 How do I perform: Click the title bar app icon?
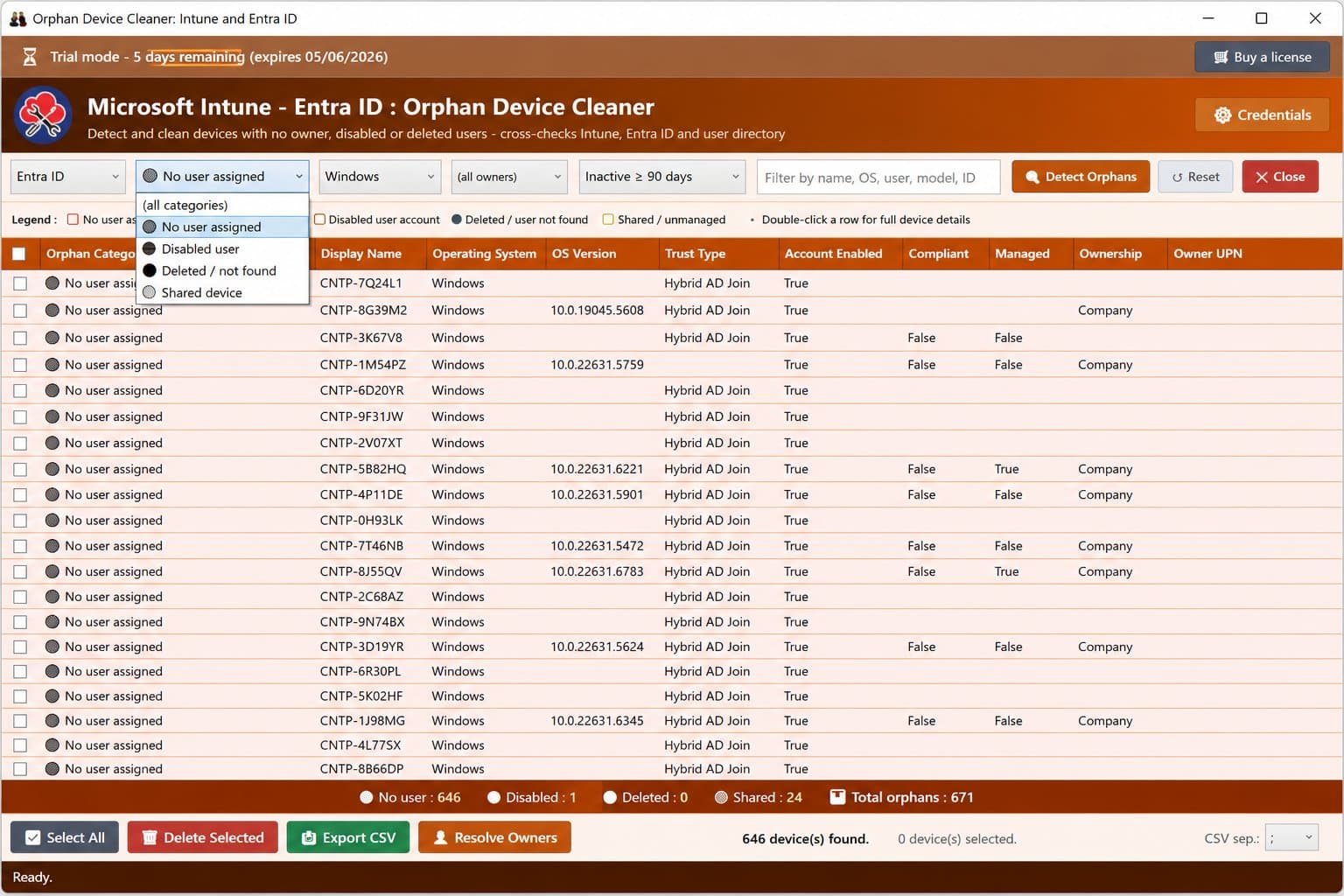pyautogui.click(x=17, y=18)
